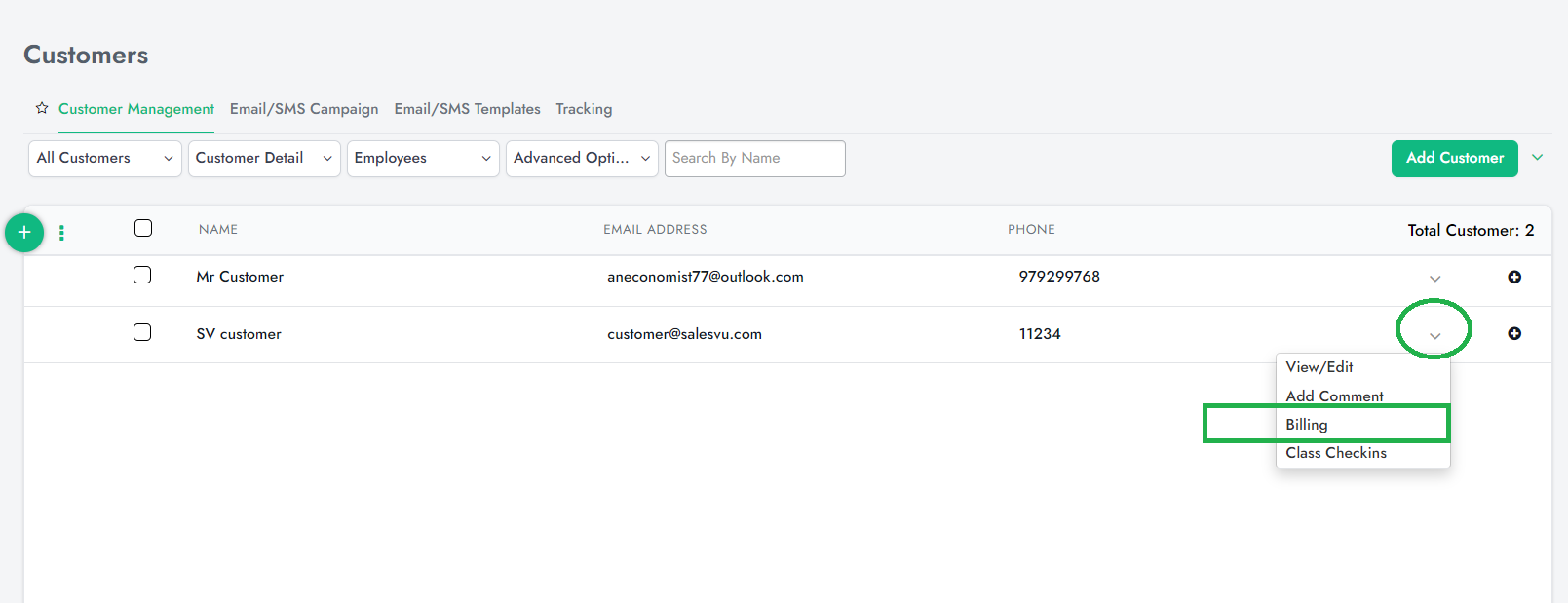Choose Billing from the context menu
This screenshot has width=1568, height=603.
[1307, 425]
